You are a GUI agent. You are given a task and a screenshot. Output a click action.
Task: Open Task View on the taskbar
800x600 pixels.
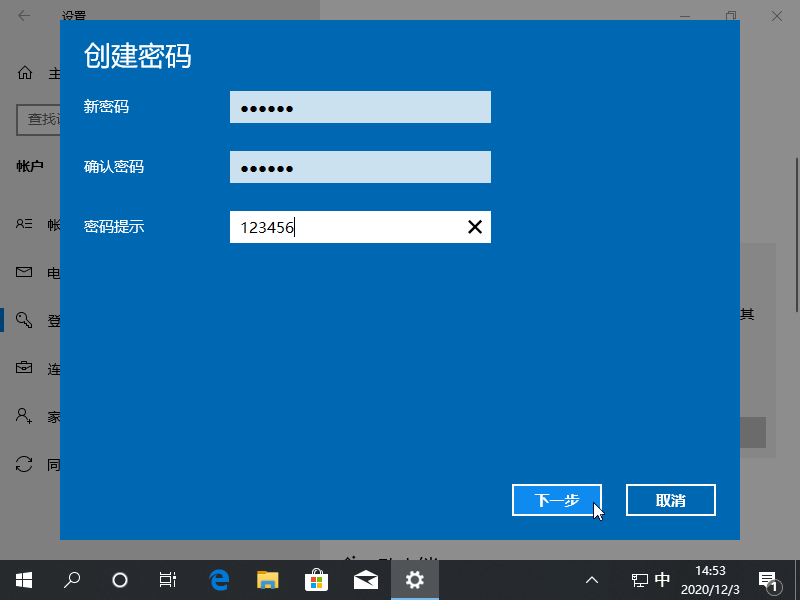[167, 579]
